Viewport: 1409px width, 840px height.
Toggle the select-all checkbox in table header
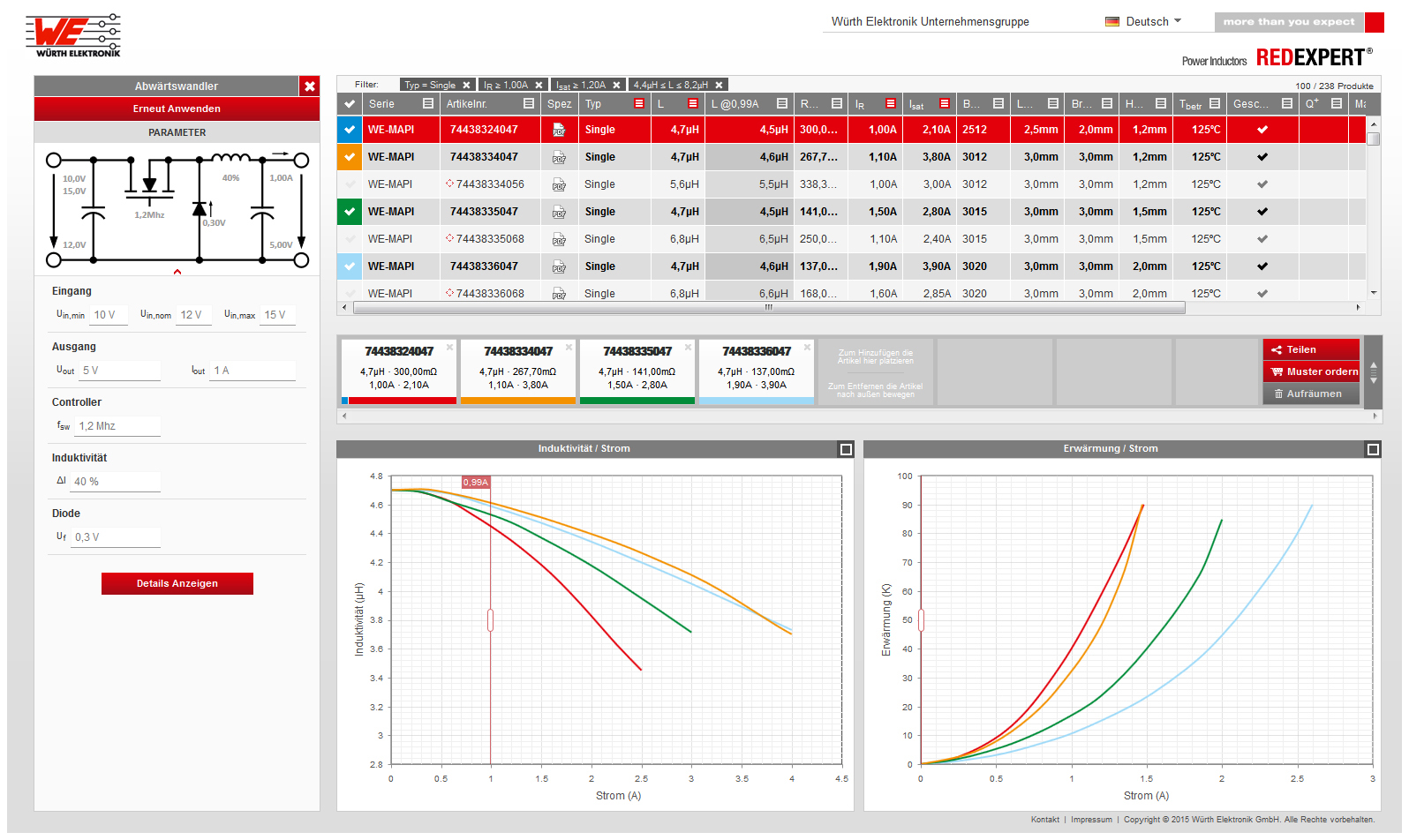click(350, 104)
